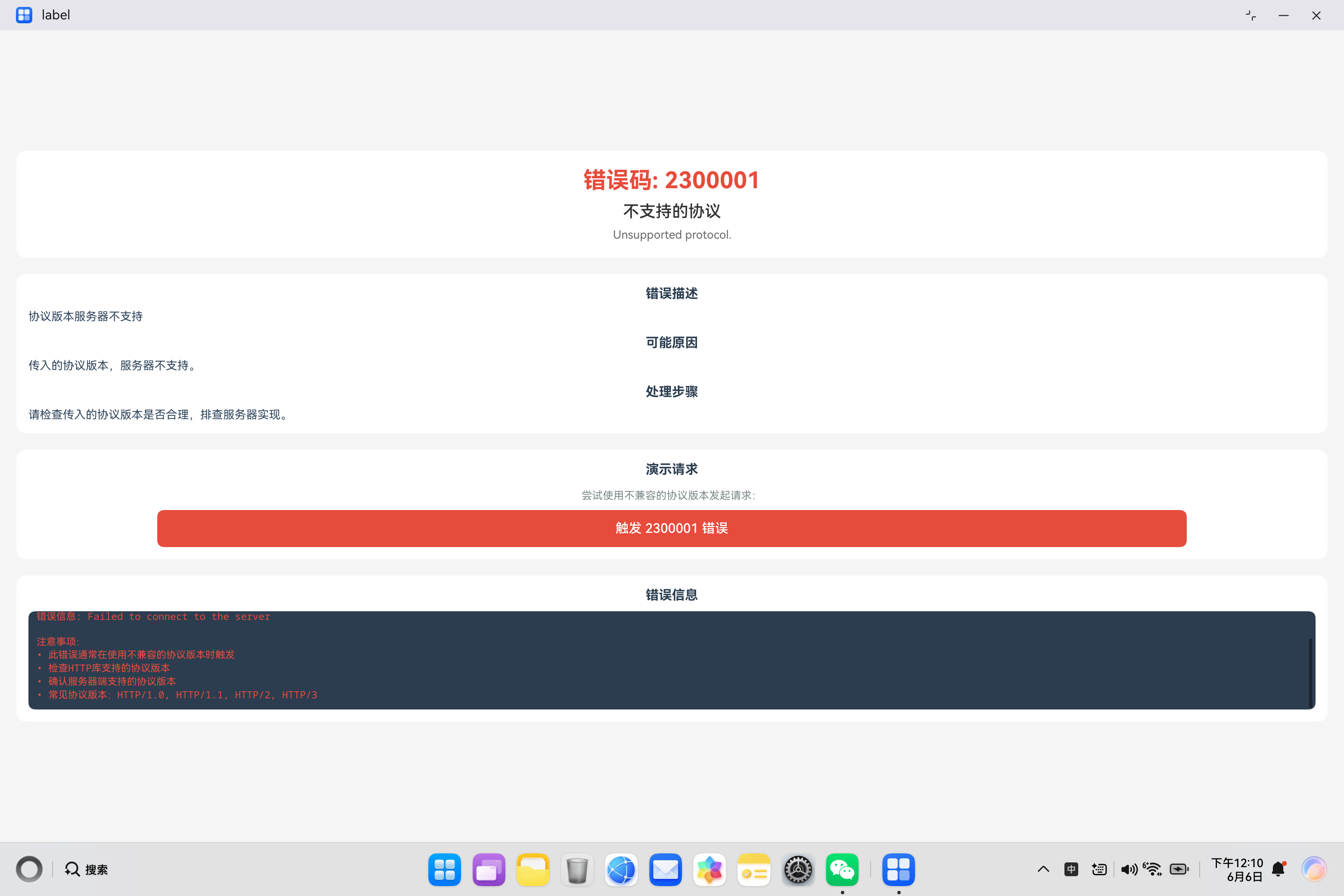Click the 可能原因 heading

pyautogui.click(x=672, y=342)
